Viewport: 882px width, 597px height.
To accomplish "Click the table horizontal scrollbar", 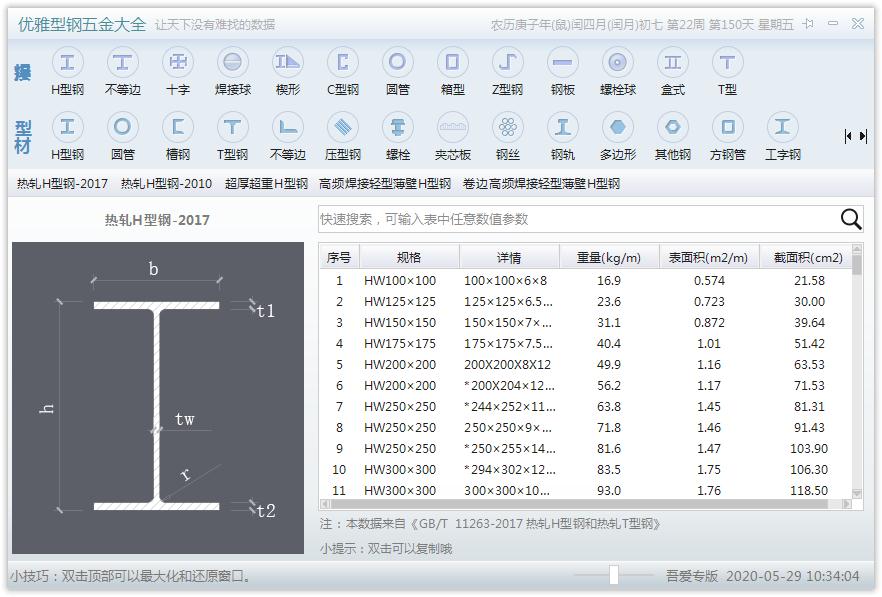I will coord(586,504).
